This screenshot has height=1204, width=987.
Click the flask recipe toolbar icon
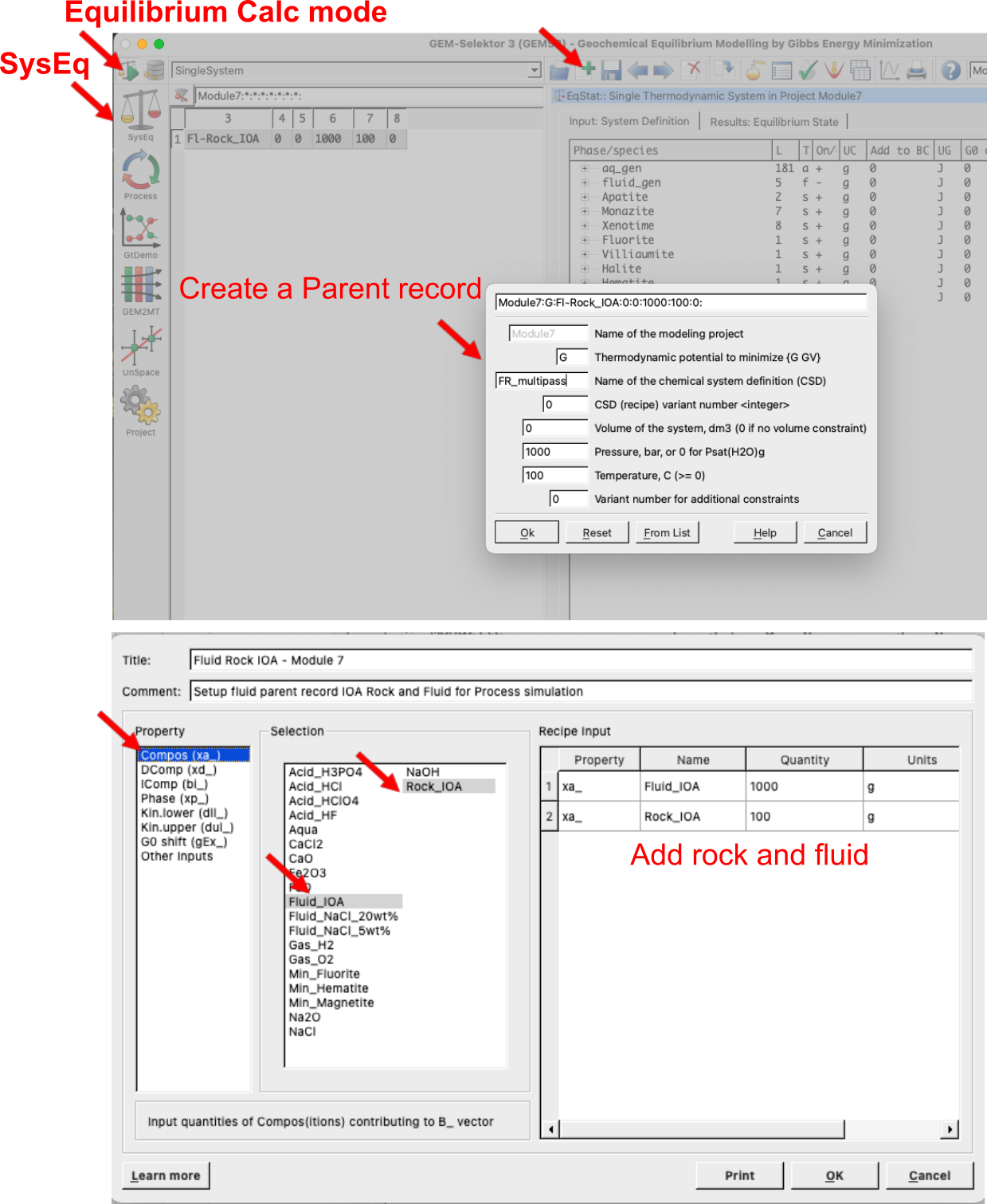754,70
